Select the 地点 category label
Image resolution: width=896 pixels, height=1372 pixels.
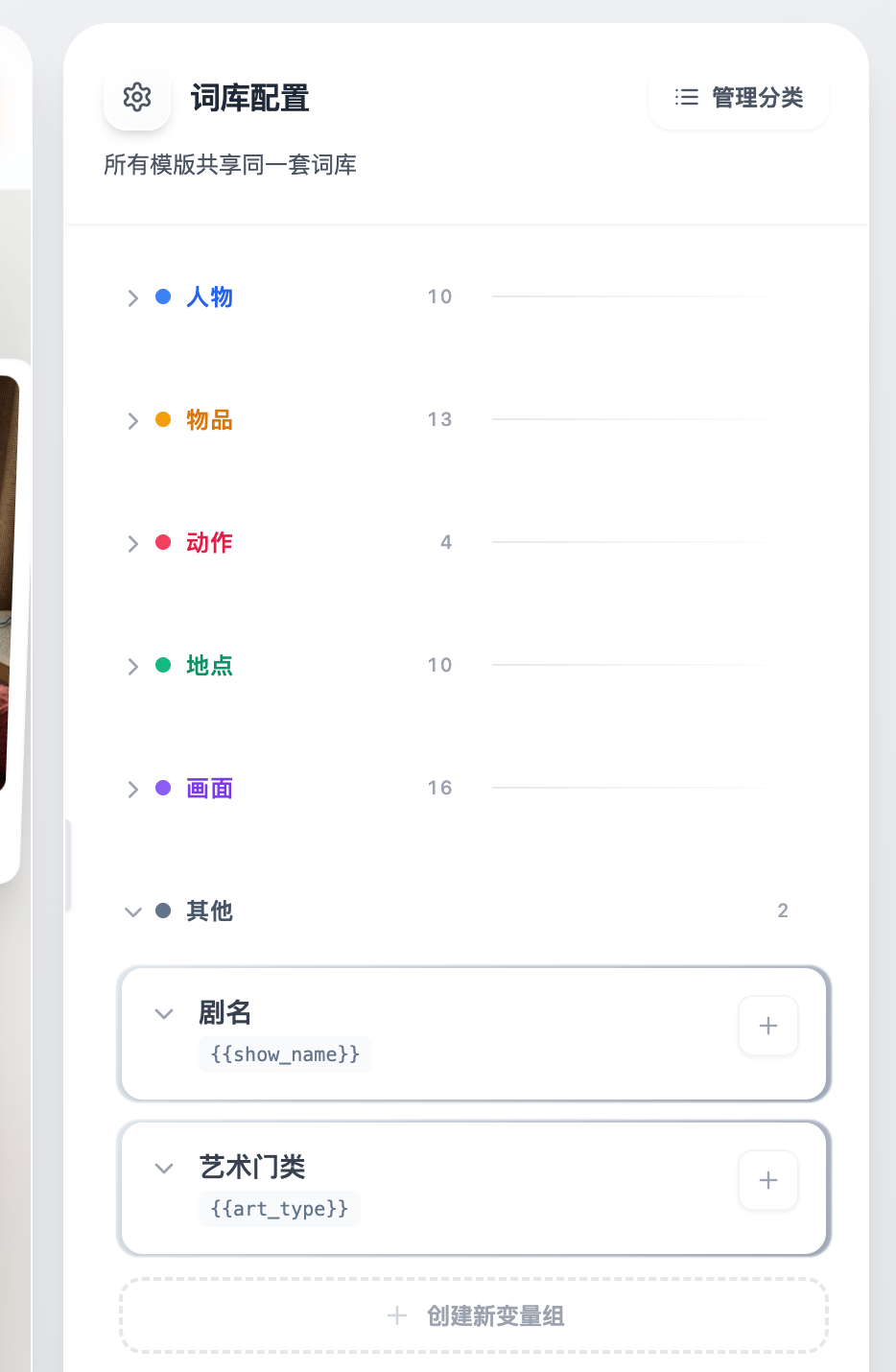pos(209,666)
